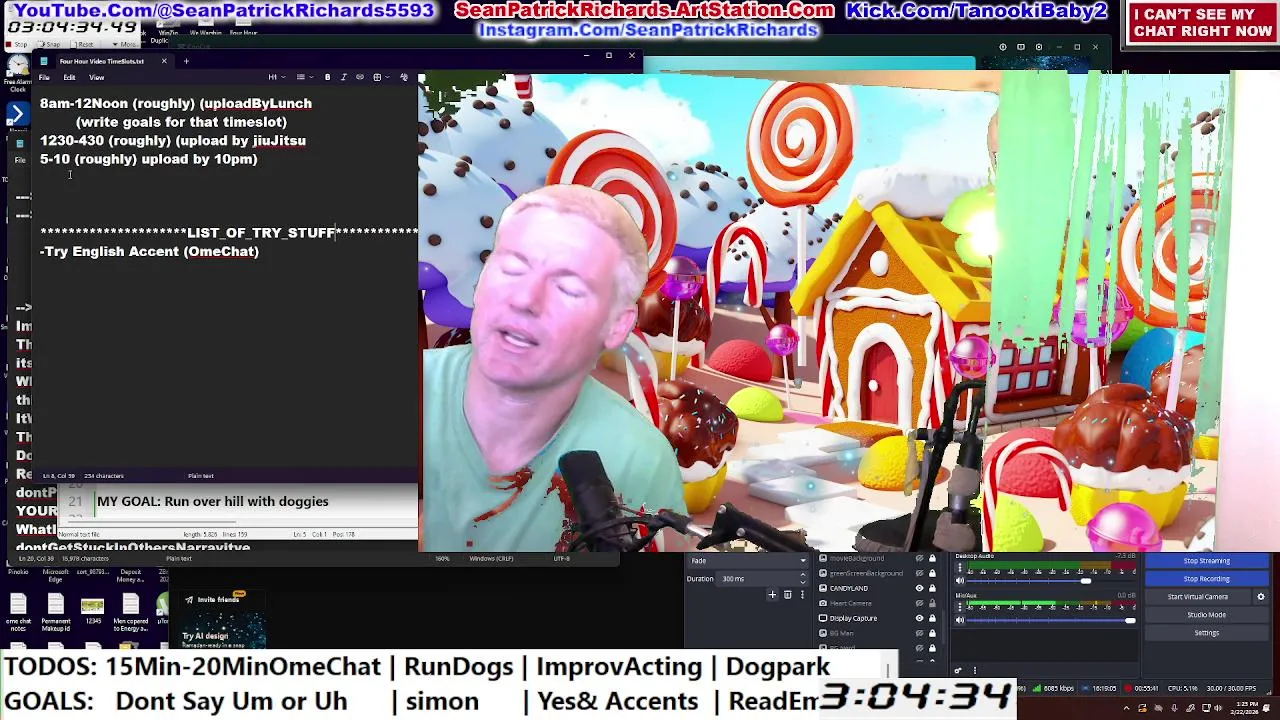Adjust transition Duration 300 ms spinner

763,578
